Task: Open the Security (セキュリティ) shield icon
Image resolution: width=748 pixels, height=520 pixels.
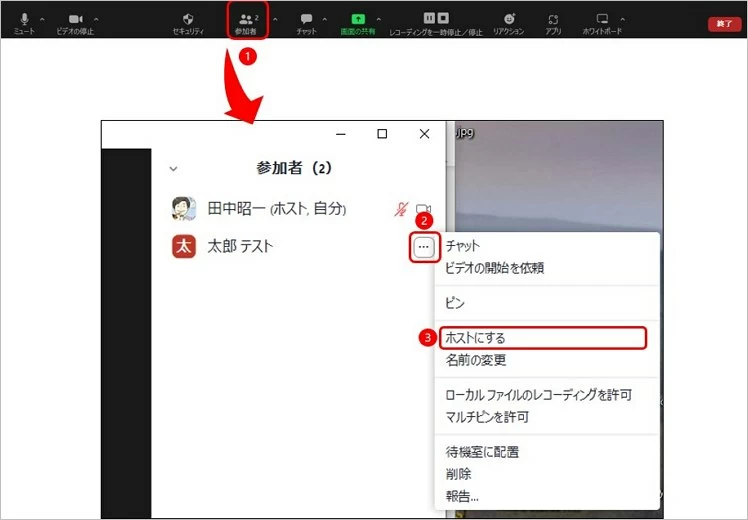Action: 188,19
